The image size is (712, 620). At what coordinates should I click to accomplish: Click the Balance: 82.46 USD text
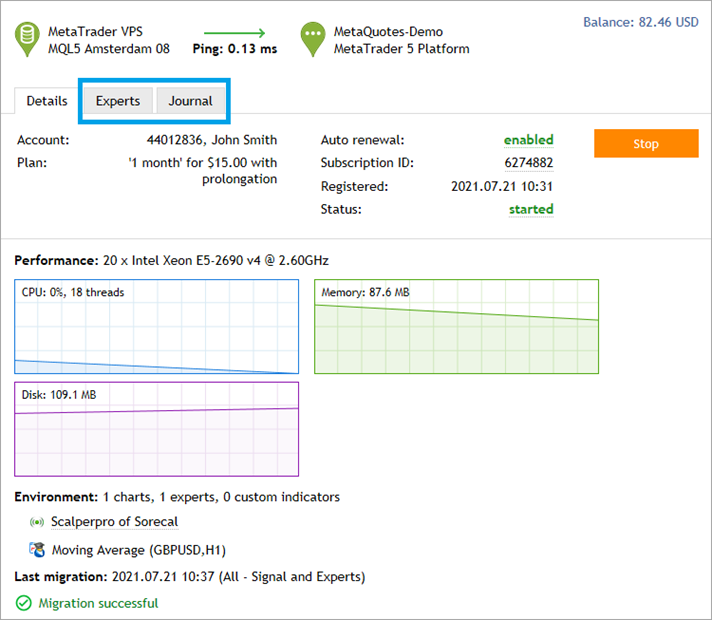click(x=641, y=22)
